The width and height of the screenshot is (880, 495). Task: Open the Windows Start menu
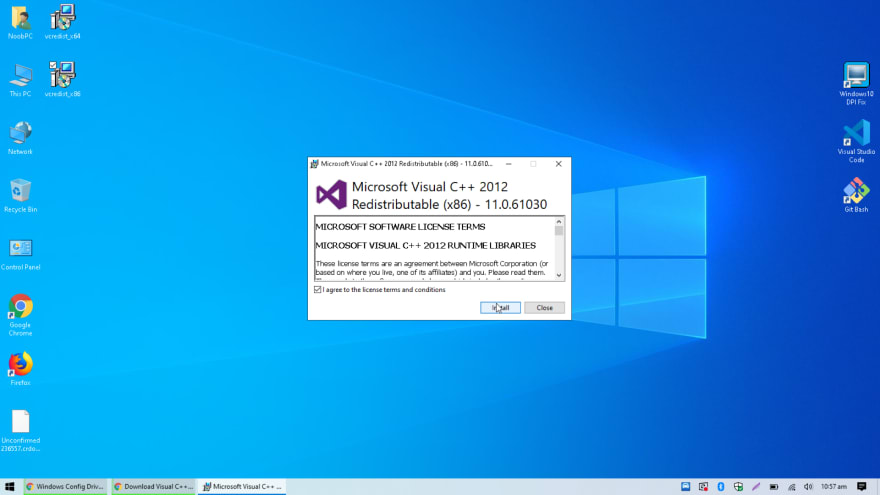pyautogui.click(x=10, y=487)
